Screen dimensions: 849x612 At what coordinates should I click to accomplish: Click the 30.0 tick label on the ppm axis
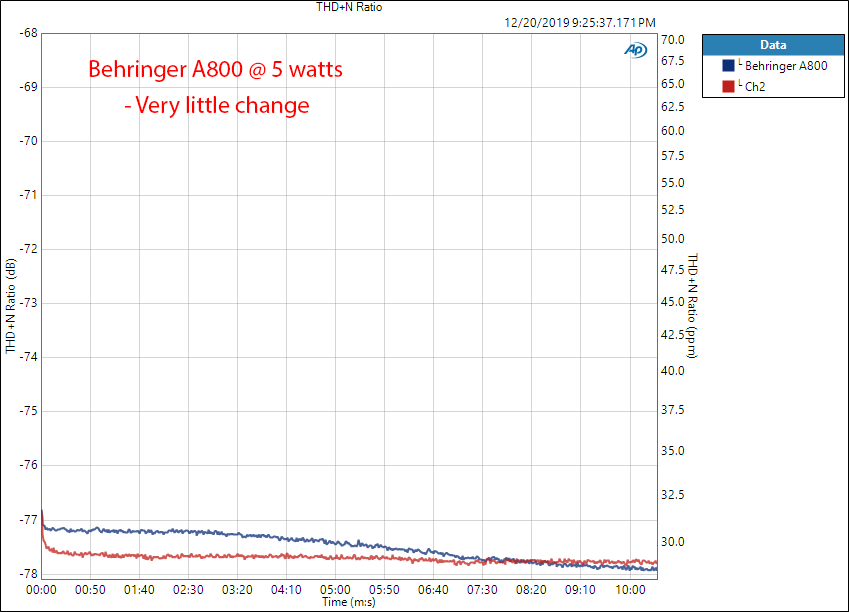[673, 542]
